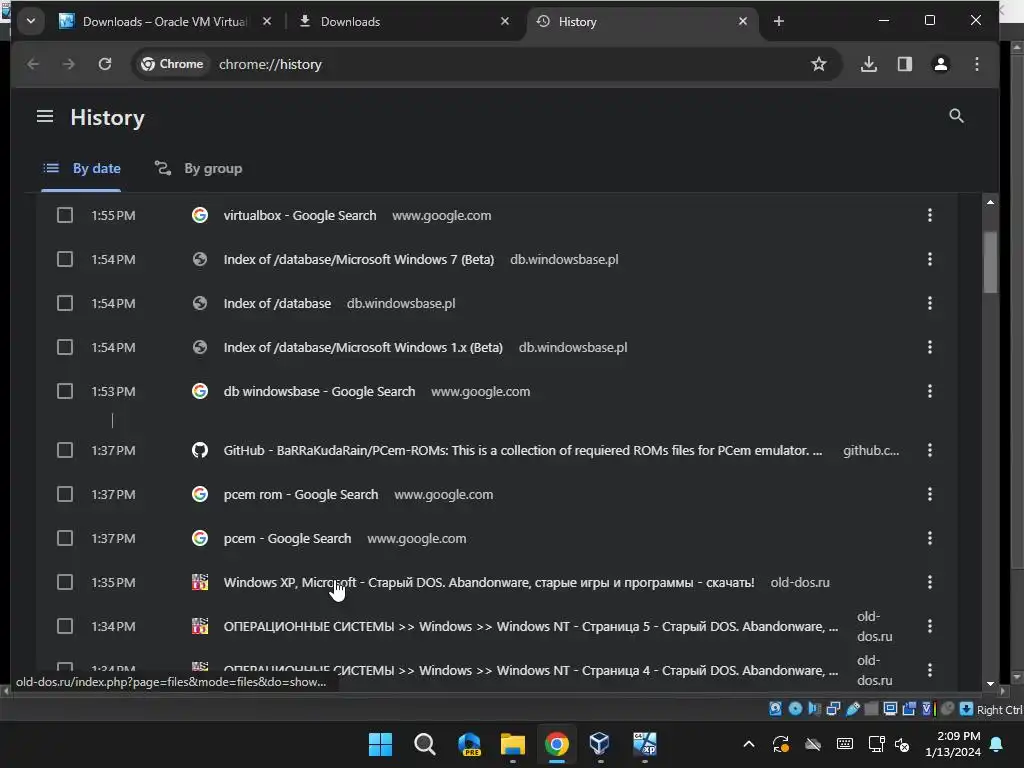
Task: Select checkbox for Windows 1.x (Beta) index entry
Action: coord(65,347)
